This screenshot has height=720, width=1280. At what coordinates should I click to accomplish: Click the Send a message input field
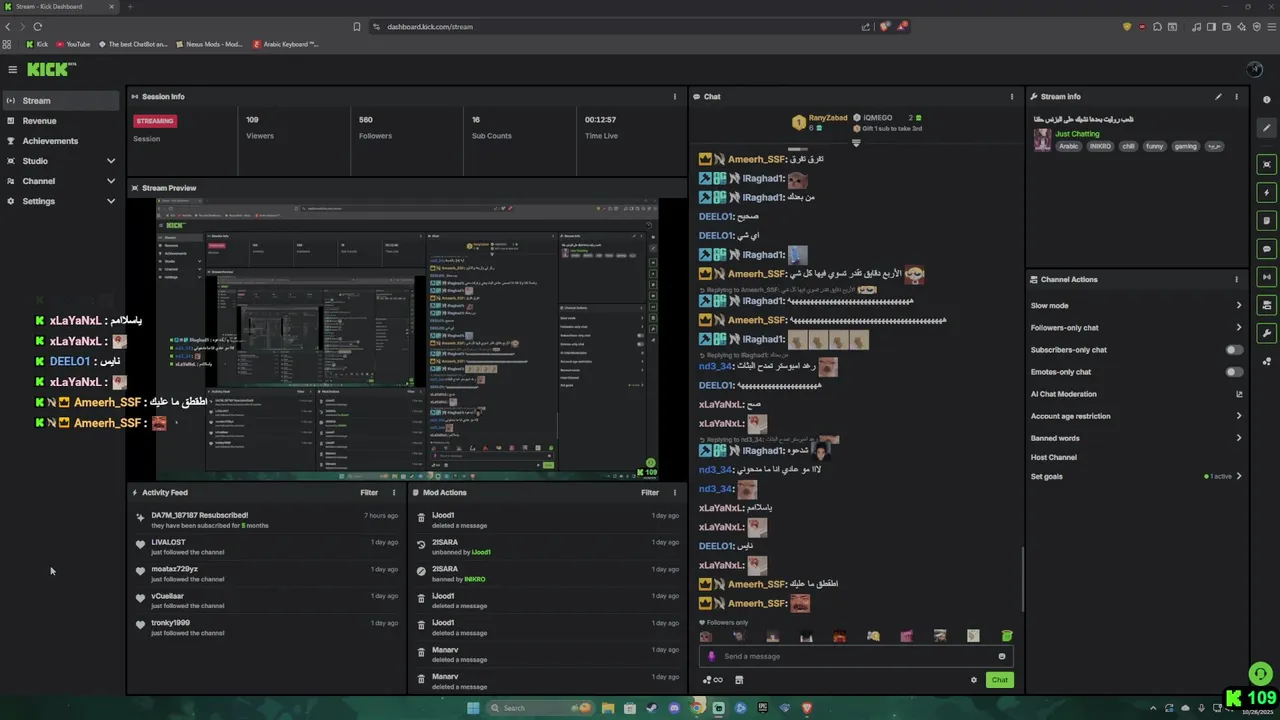click(855, 657)
